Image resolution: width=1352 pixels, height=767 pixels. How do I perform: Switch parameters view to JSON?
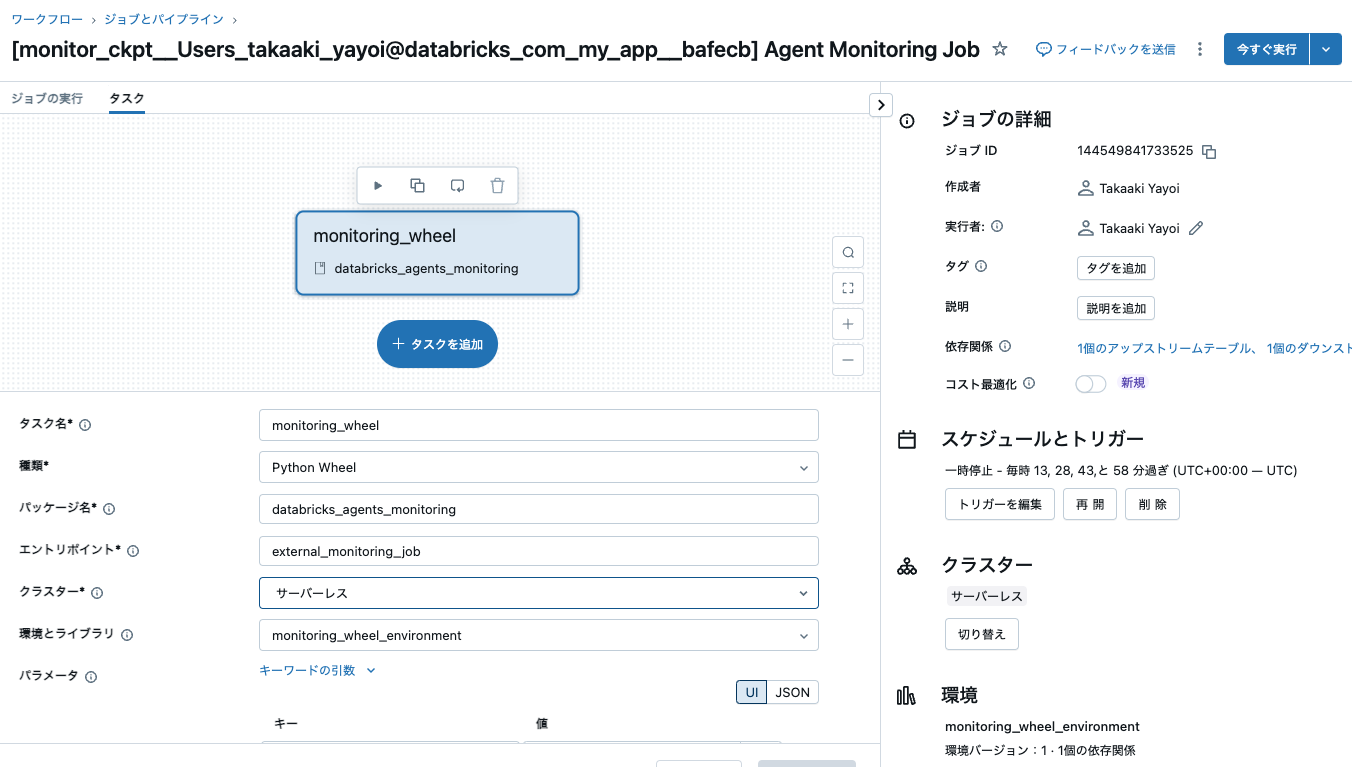pos(793,692)
